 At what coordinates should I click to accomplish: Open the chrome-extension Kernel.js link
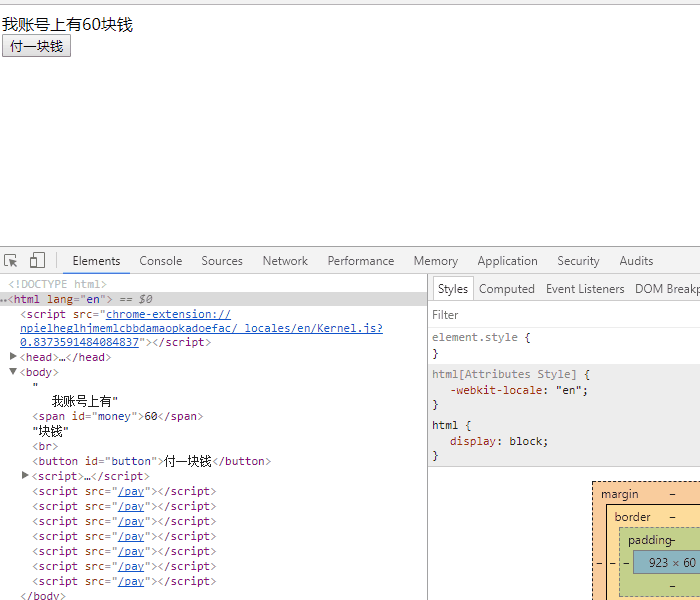click(201, 328)
